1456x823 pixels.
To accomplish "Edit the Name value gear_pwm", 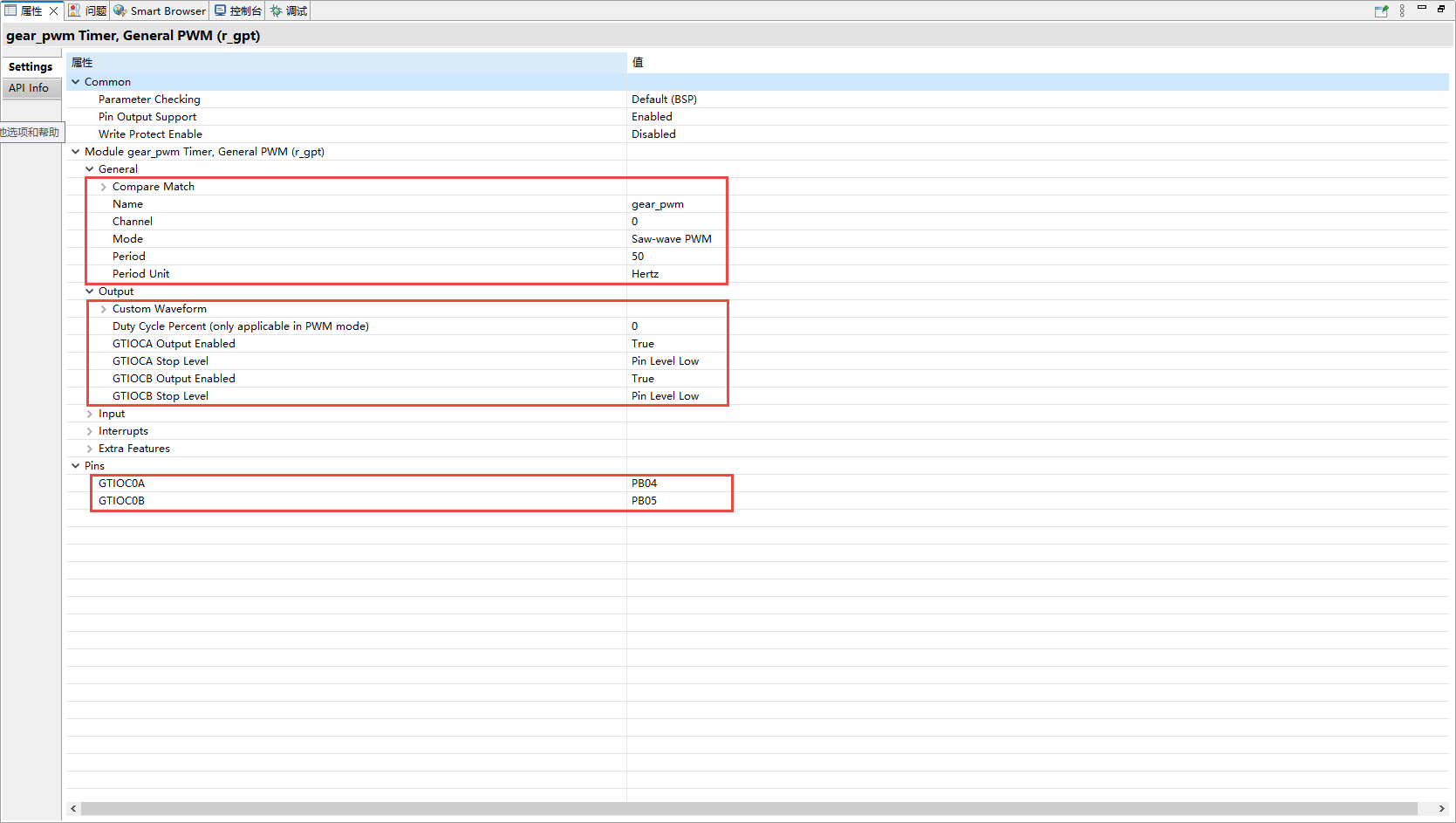I will click(658, 204).
